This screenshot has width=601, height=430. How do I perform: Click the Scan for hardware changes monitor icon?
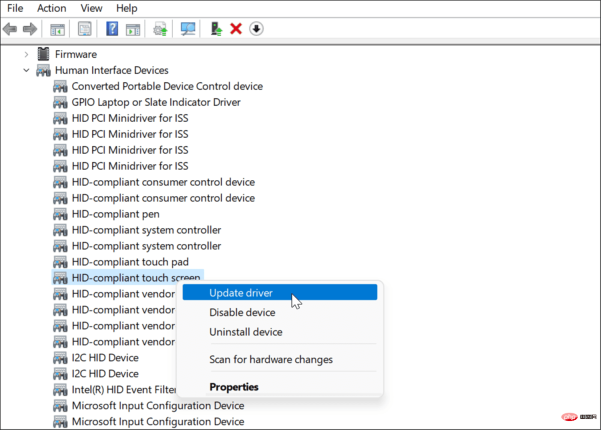point(188,29)
